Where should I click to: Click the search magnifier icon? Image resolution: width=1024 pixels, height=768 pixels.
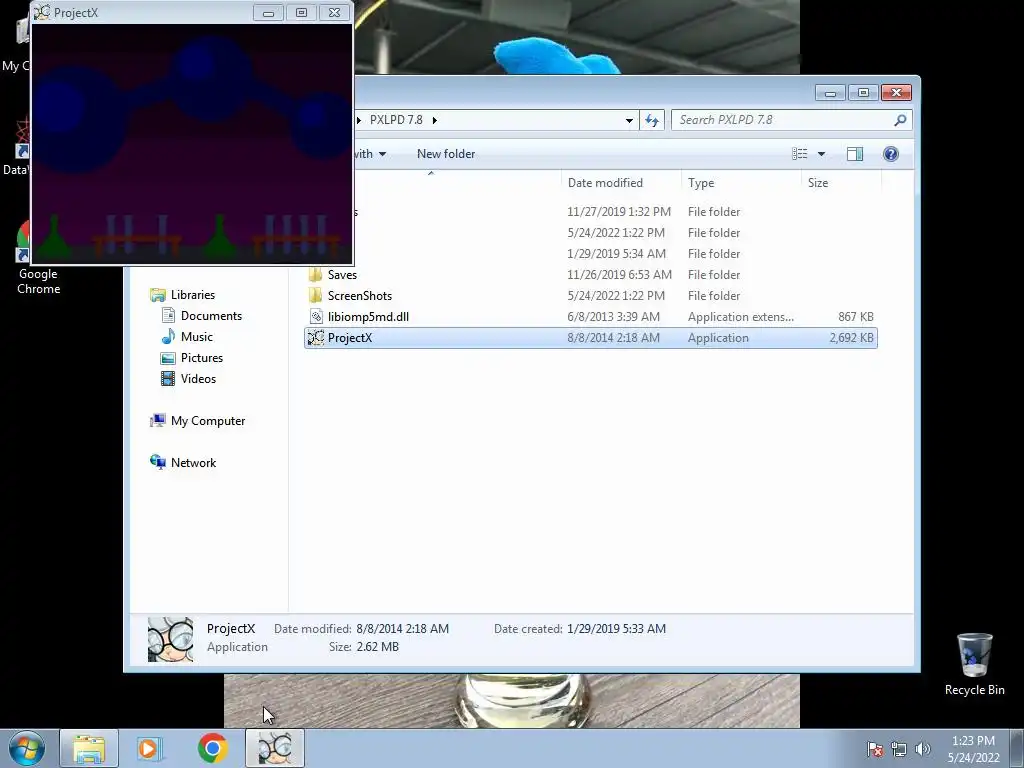tap(900, 120)
